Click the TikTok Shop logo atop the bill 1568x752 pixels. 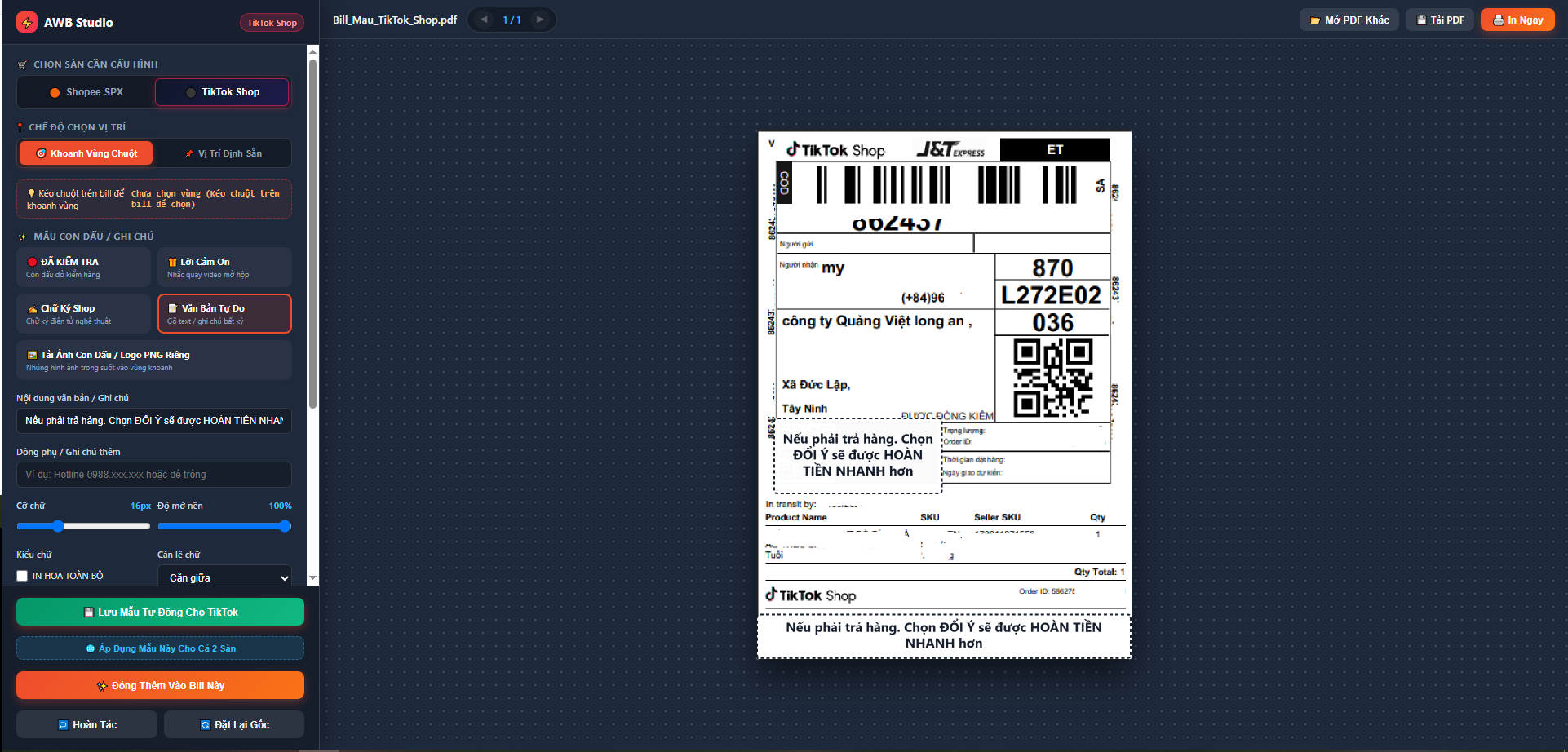click(835, 149)
